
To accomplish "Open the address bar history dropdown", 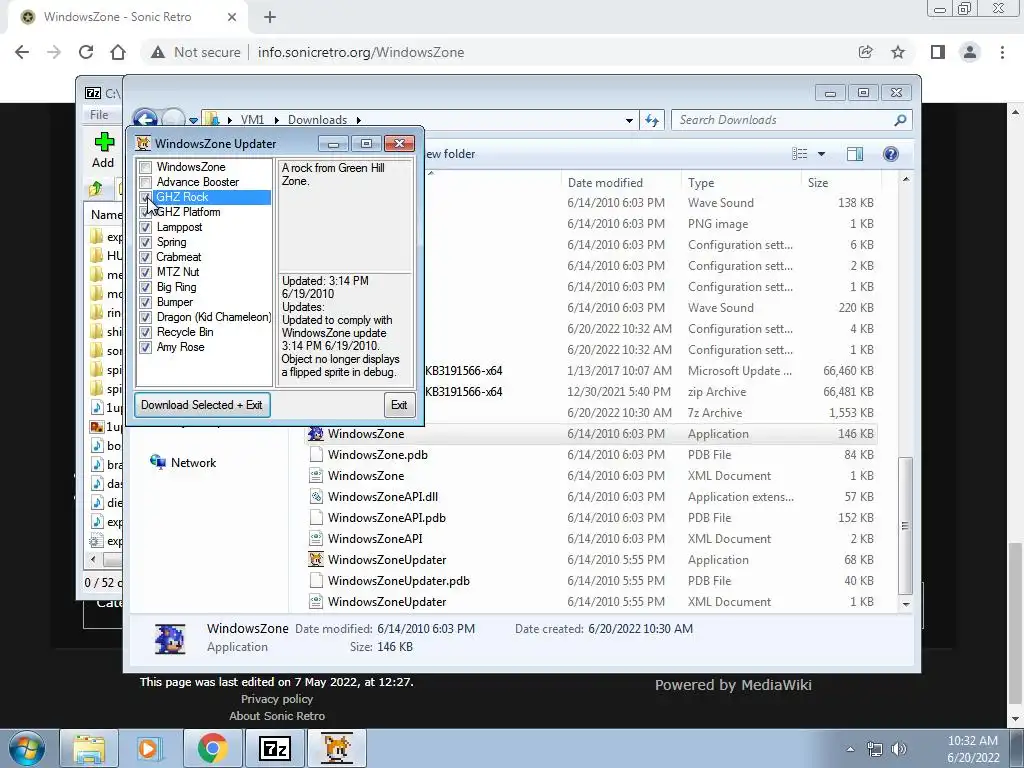I will point(629,120).
